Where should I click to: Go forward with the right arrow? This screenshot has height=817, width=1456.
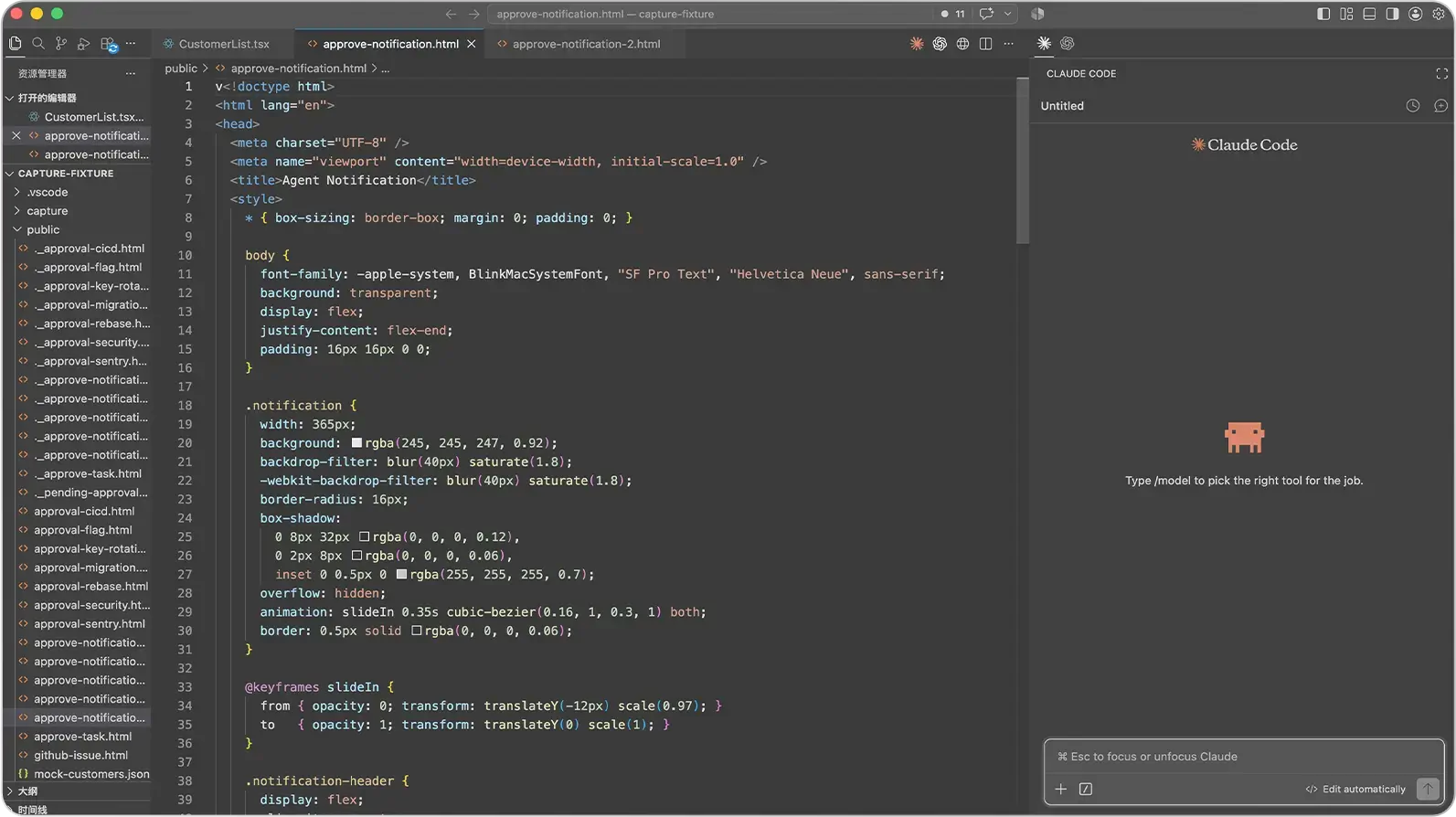473,14
